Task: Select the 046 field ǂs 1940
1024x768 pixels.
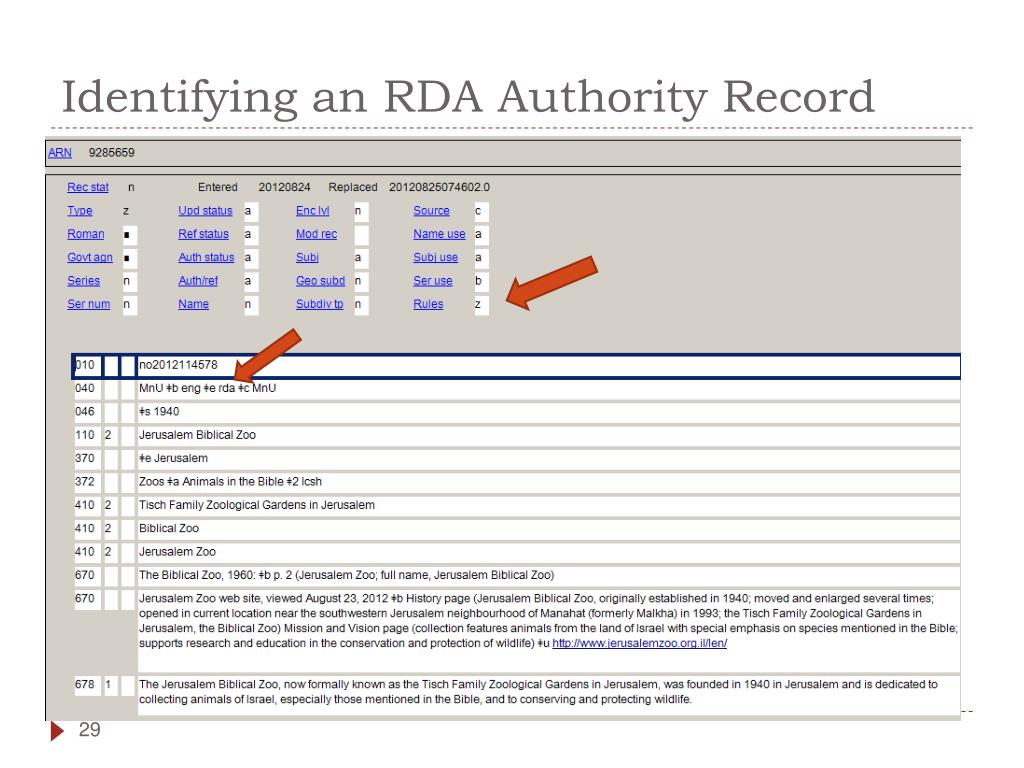Action: click(x=548, y=412)
